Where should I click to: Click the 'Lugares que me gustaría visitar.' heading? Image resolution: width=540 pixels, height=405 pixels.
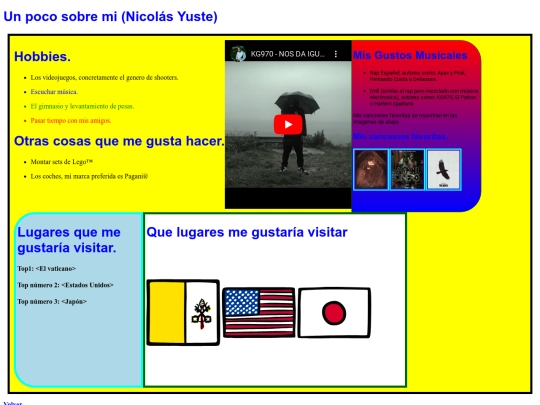69,240
